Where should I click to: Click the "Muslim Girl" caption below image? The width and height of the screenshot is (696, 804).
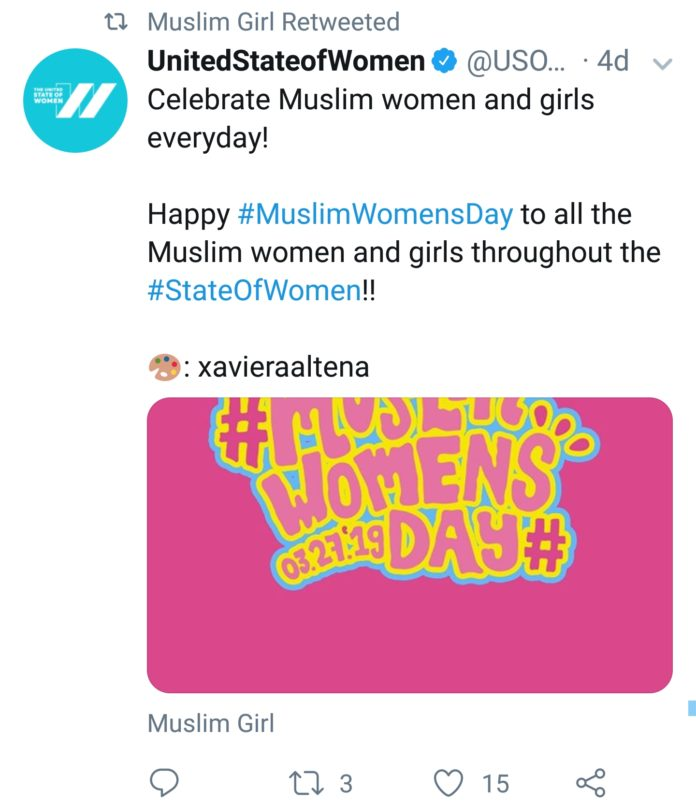point(211,723)
